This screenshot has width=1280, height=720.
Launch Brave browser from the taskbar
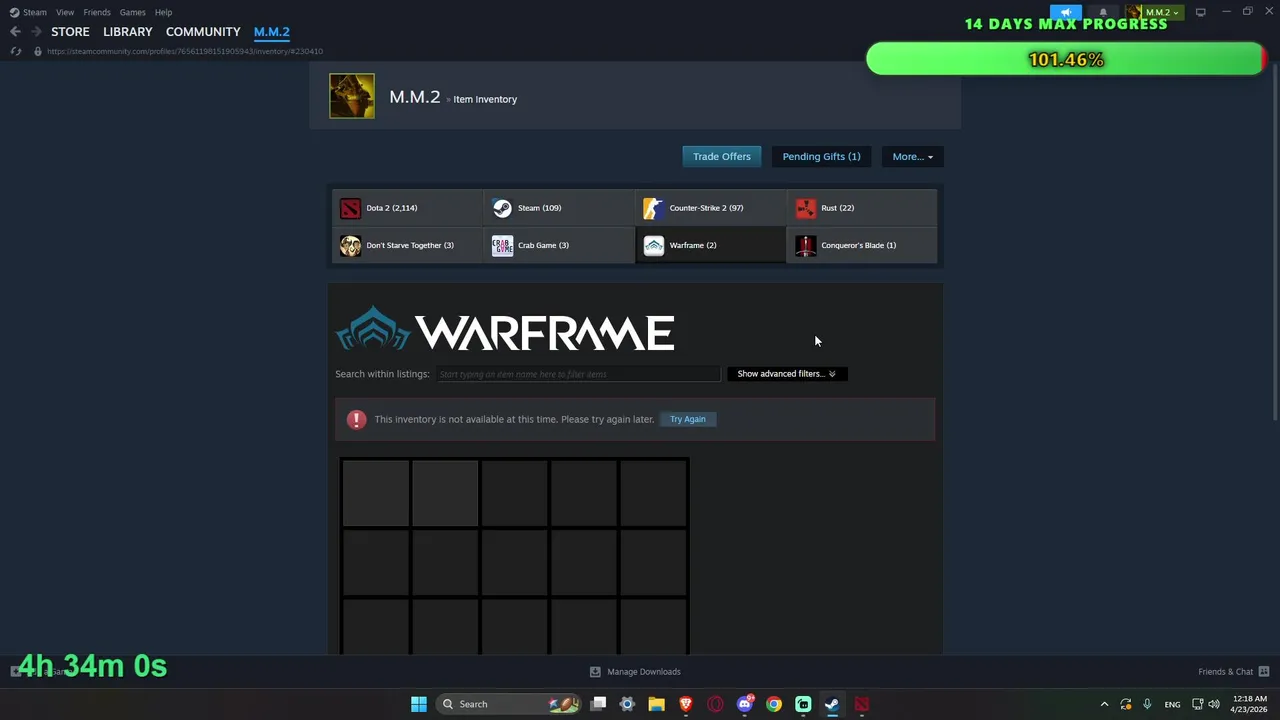click(x=686, y=704)
